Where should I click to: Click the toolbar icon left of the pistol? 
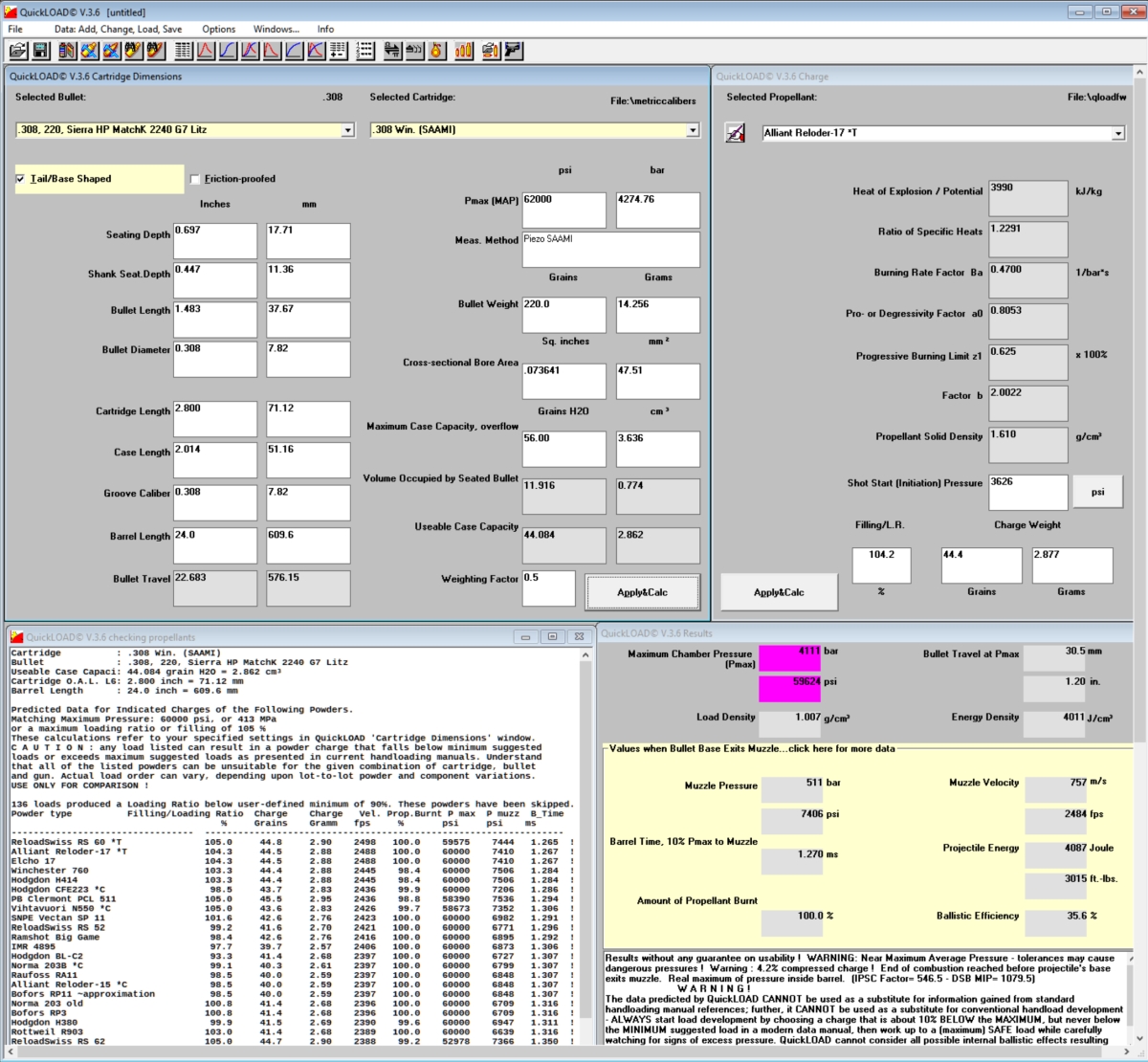pyautogui.click(x=492, y=50)
